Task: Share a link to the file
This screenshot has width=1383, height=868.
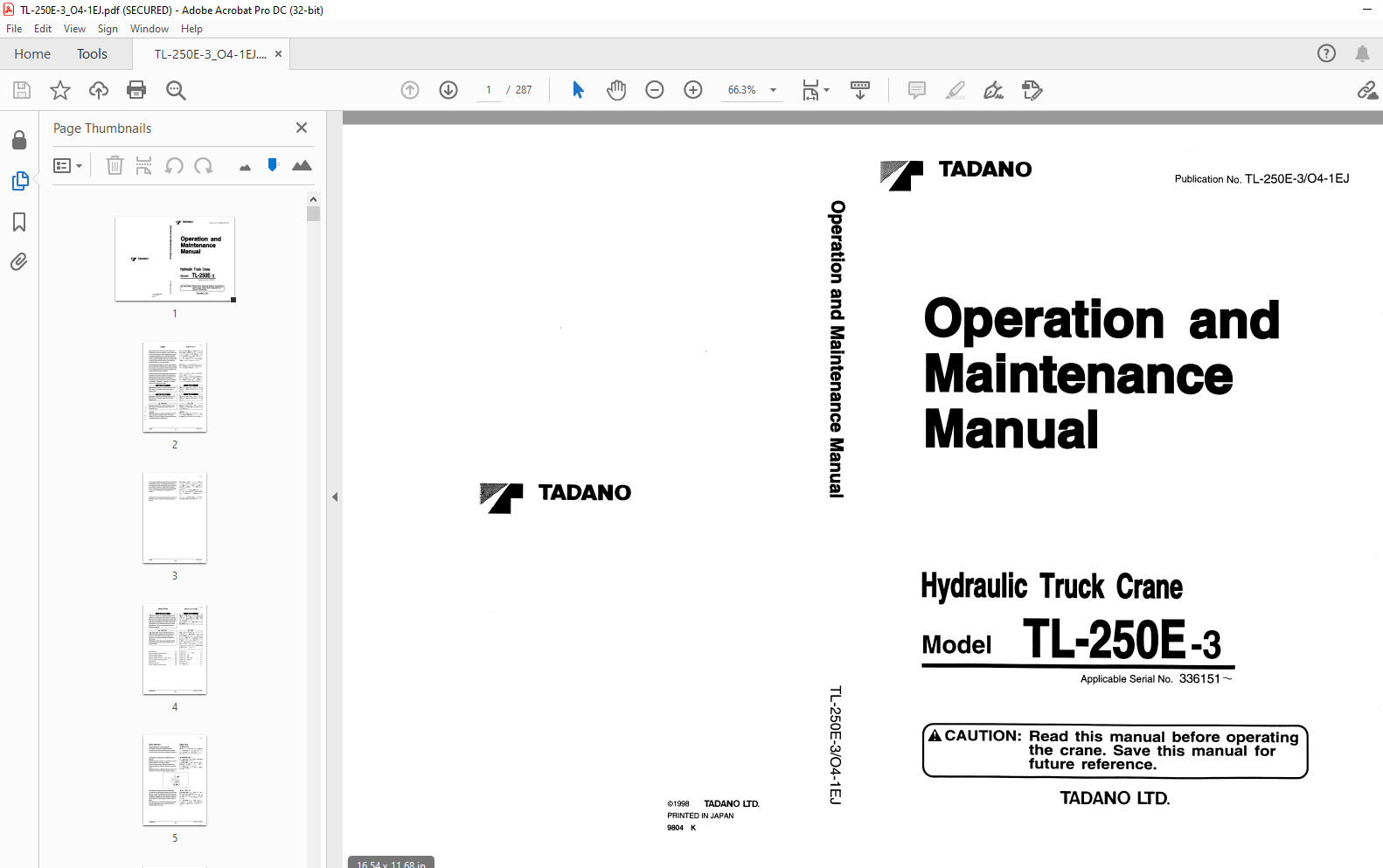Action: coord(1367,90)
